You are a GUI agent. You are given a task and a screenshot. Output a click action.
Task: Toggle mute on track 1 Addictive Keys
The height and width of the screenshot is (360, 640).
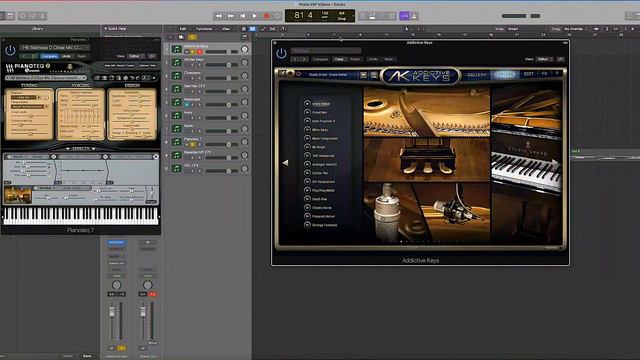187,52
